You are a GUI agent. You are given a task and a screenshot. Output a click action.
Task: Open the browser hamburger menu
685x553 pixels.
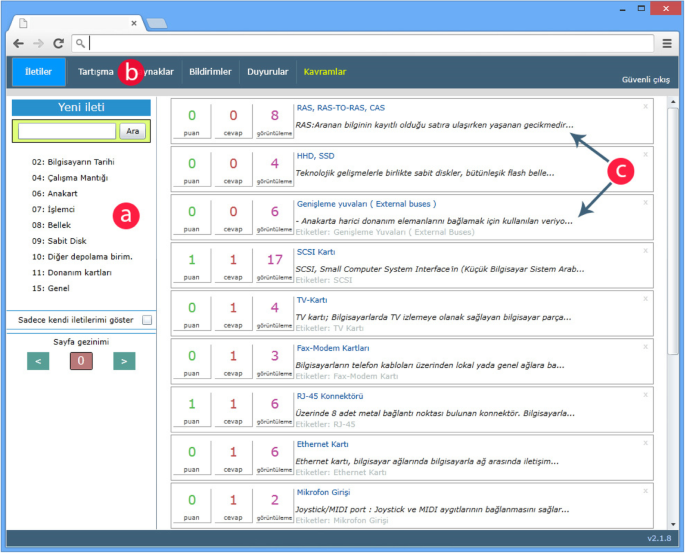[x=667, y=44]
